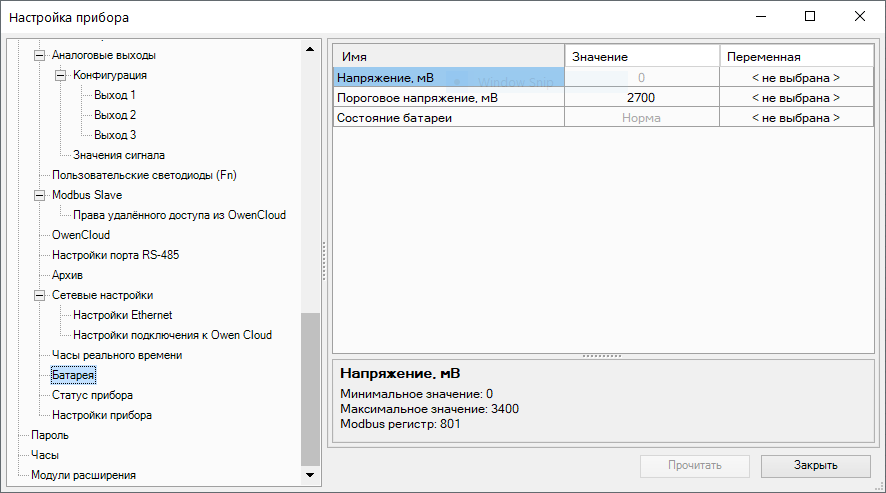Collapse the Modbus Slave node
Screen dimensions: 886x493
[x=40, y=195]
